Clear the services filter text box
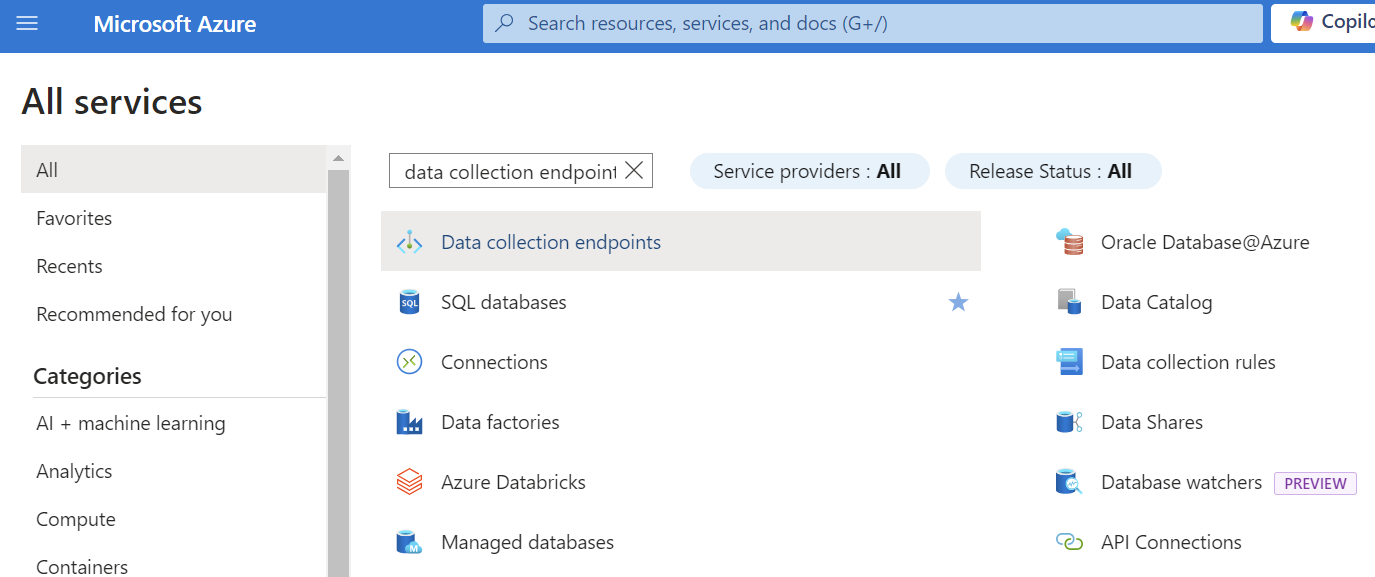The image size is (1375, 577). tap(634, 171)
